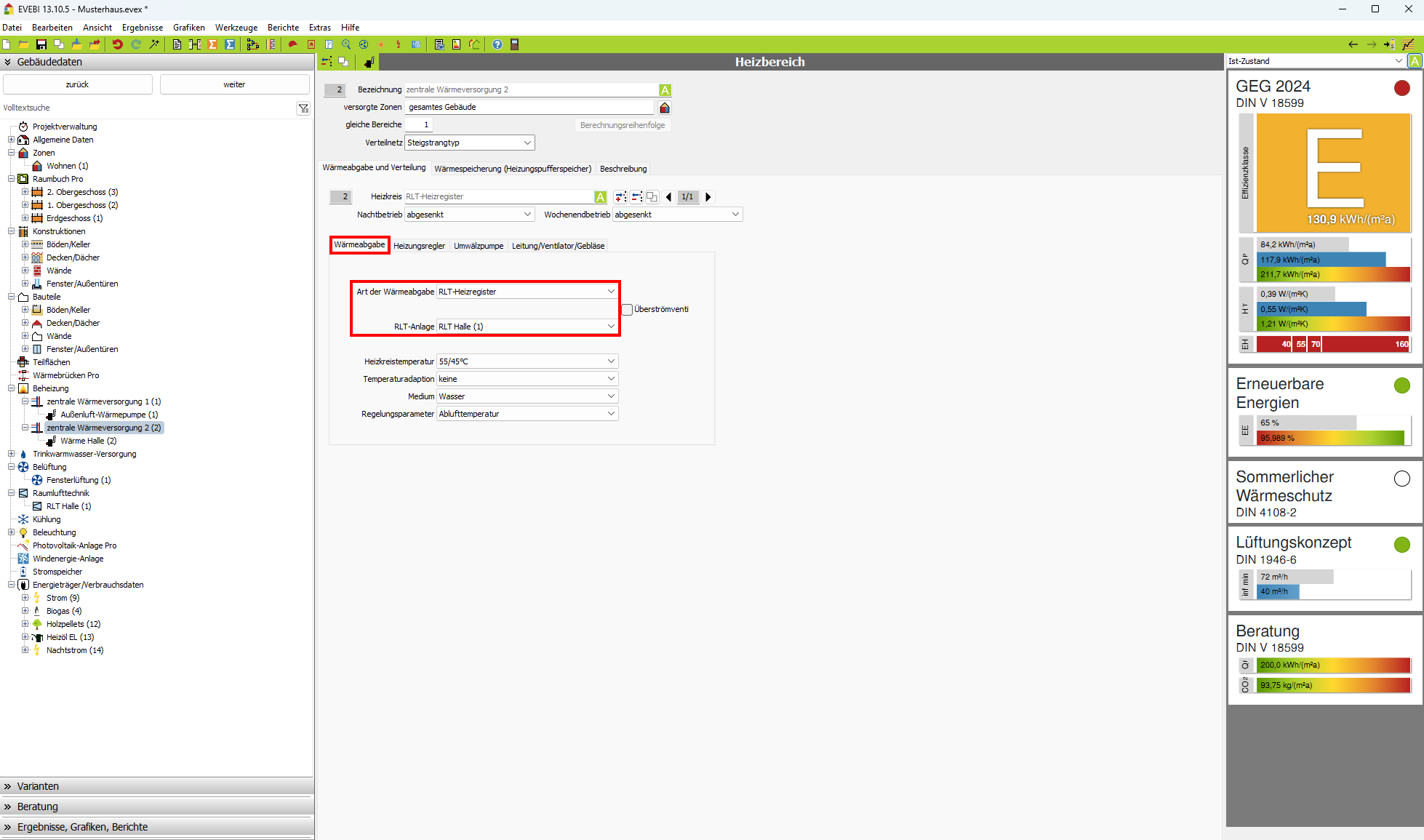Click the Berechnungsreihenfolge button
The height and width of the screenshot is (840, 1424).
pyautogui.click(x=623, y=125)
